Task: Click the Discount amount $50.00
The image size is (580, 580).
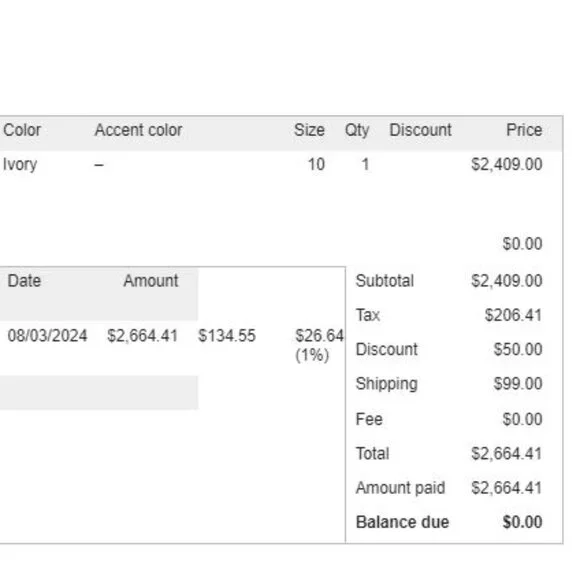Action: pos(518,349)
